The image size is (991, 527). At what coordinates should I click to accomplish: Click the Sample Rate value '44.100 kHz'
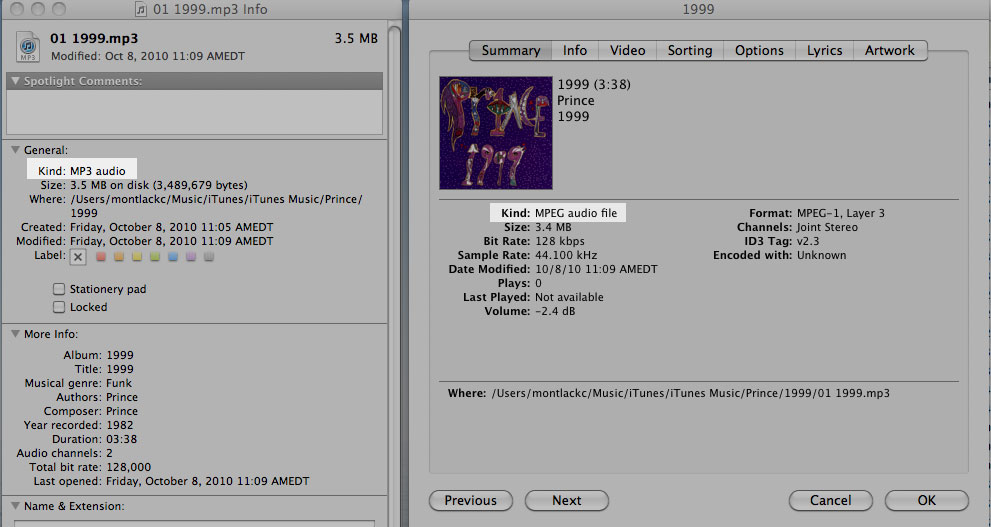coord(566,255)
